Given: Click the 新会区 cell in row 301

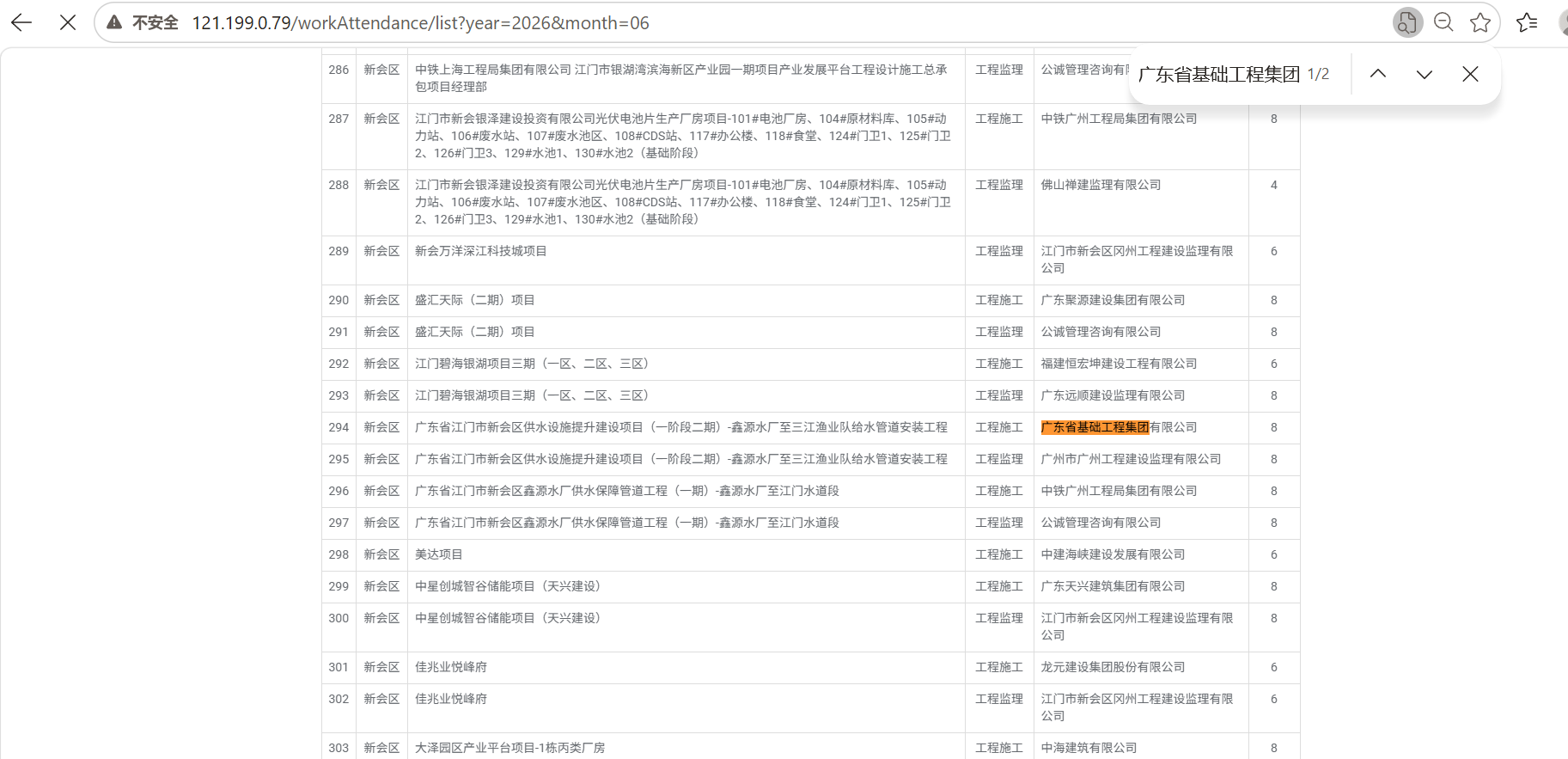Looking at the screenshot, I should (x=381, y=667).
